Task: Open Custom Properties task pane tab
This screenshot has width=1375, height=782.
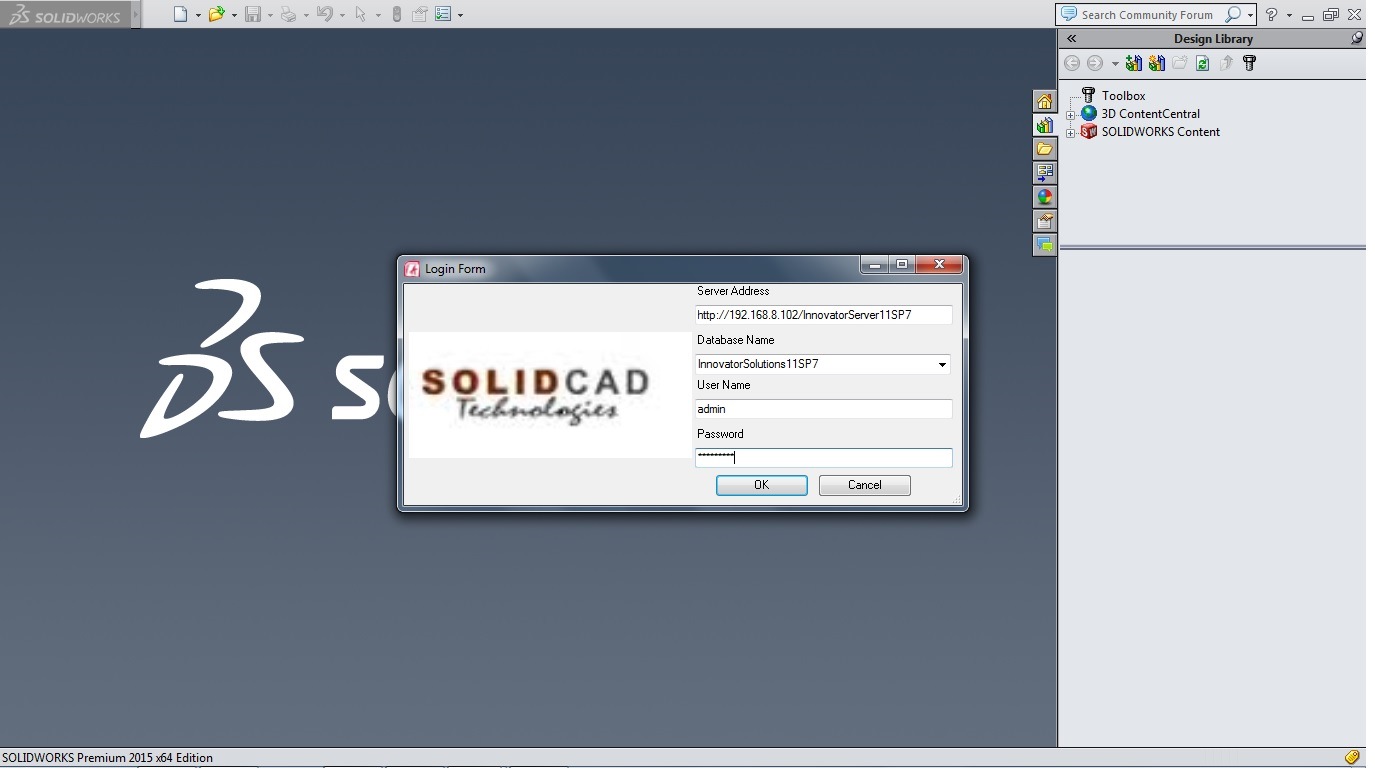Action: [x=1044, y=221]
